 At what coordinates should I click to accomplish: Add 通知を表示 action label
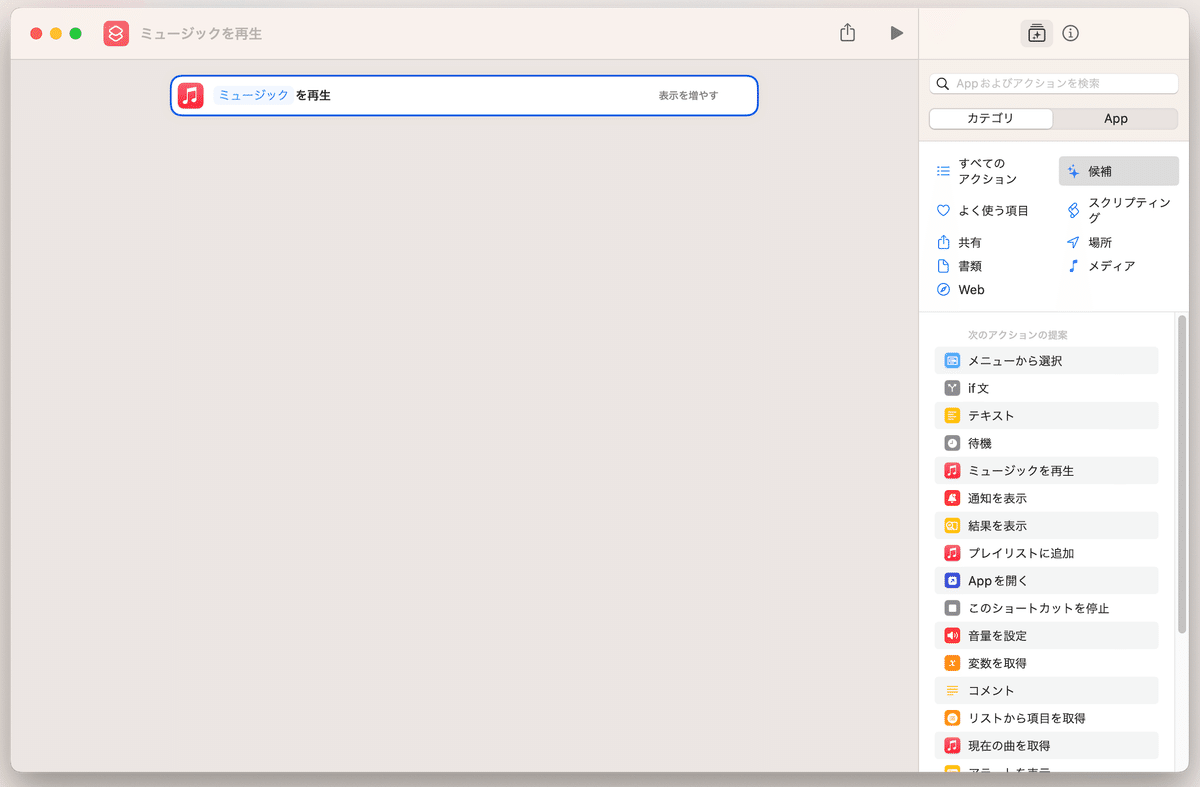[x=997, y=498]
